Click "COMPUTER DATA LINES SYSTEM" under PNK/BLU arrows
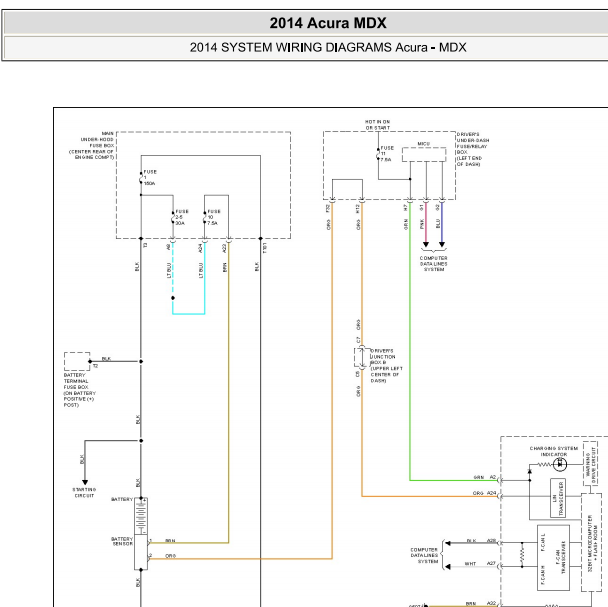Screen dimensions: 608x607 [434, 264]
